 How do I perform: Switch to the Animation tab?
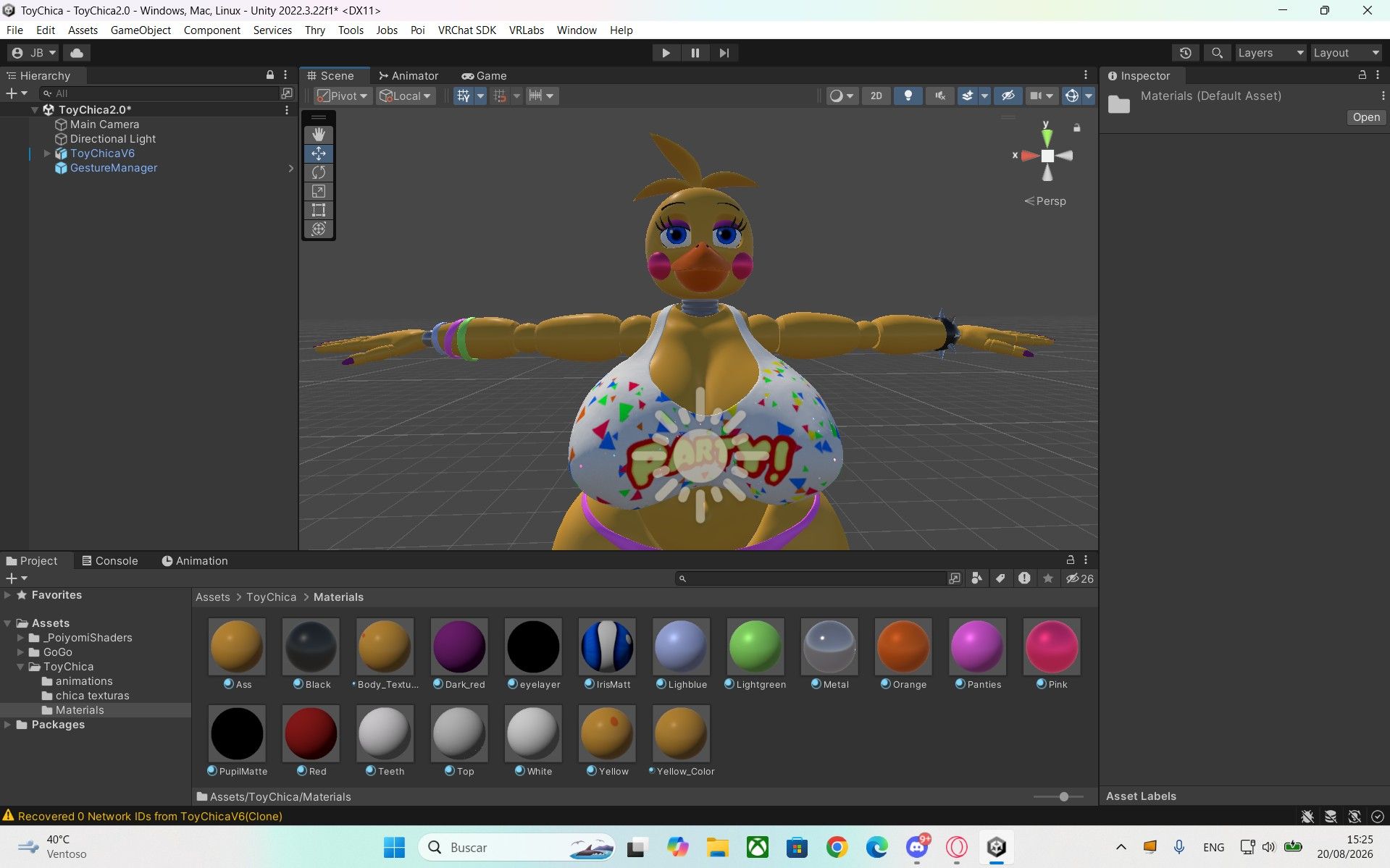click(194, 561)
